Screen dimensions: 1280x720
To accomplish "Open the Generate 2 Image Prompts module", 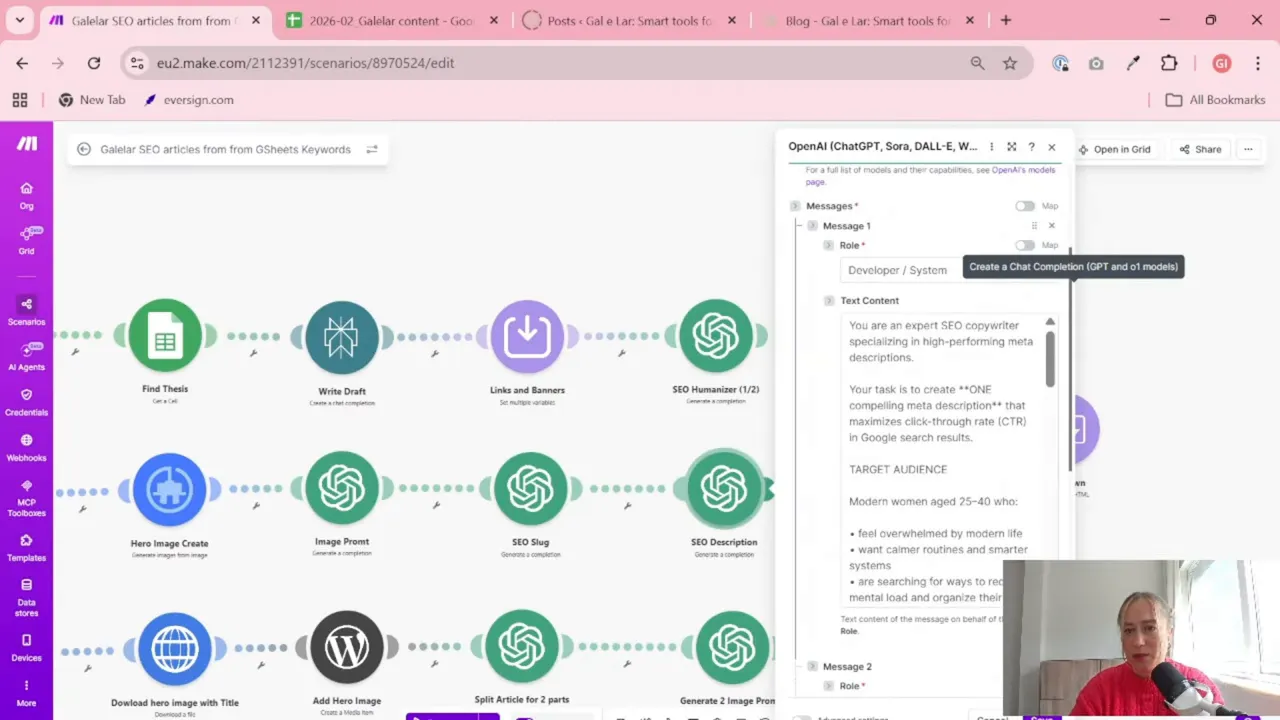I will coord(732,648).
